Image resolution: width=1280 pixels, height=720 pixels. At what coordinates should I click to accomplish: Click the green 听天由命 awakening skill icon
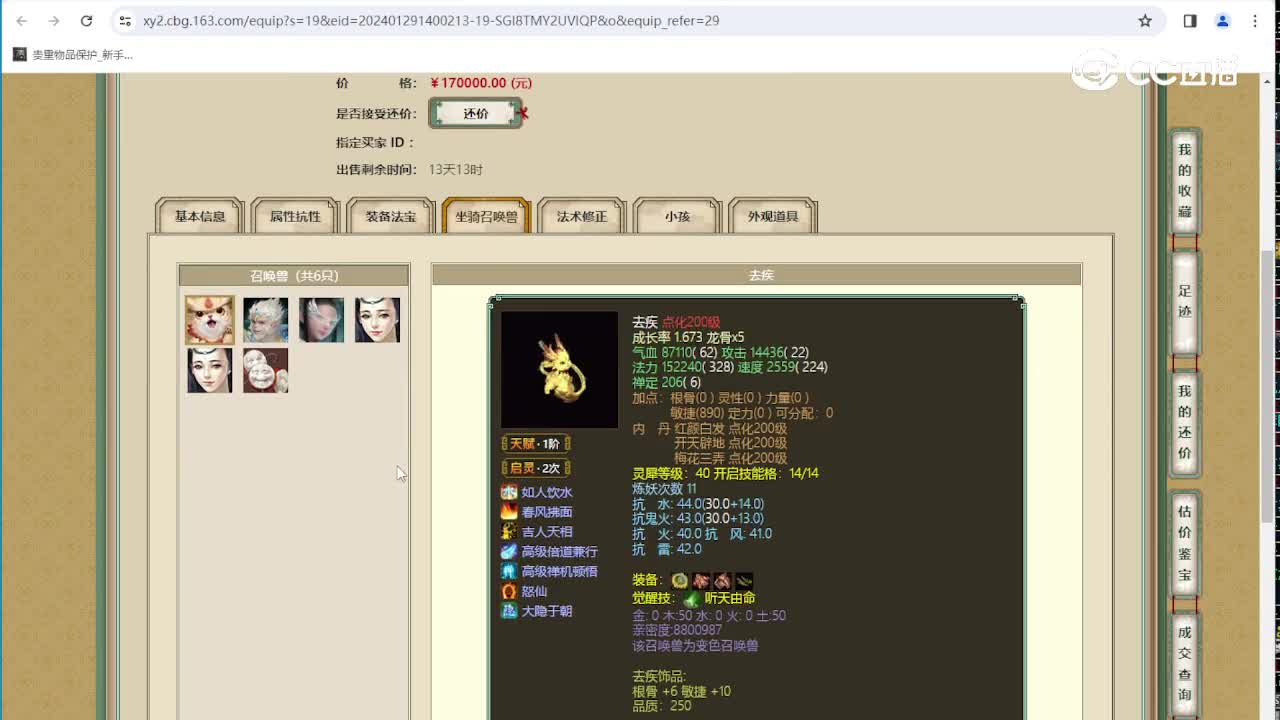tap(691, 599)
